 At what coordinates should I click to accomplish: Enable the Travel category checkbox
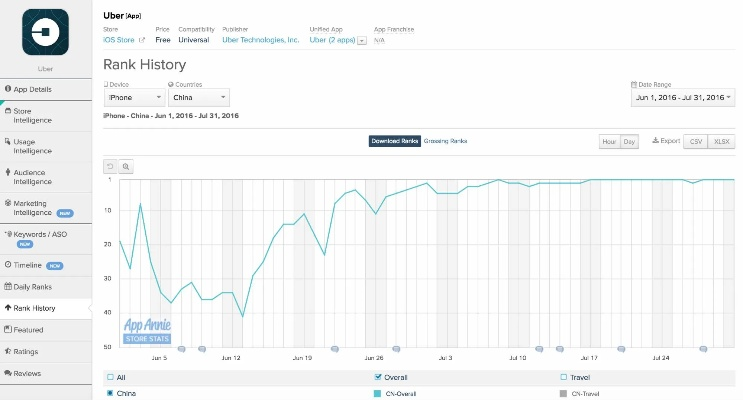coord(564,377)
